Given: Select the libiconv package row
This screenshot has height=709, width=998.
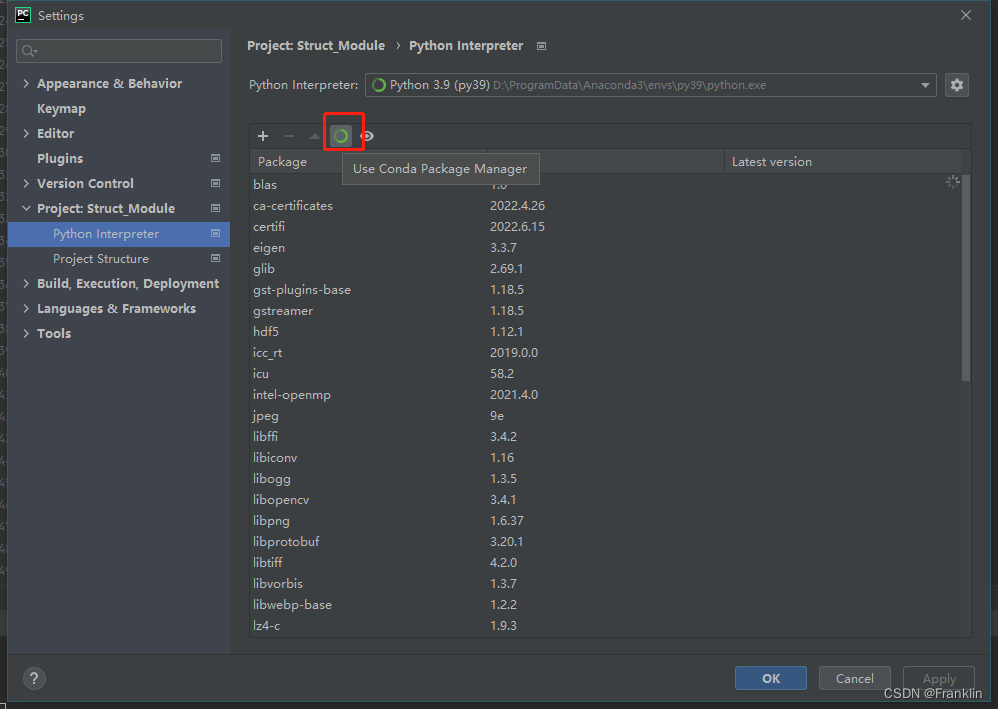Looking at the screenshot, I should (x=605, y=458).
